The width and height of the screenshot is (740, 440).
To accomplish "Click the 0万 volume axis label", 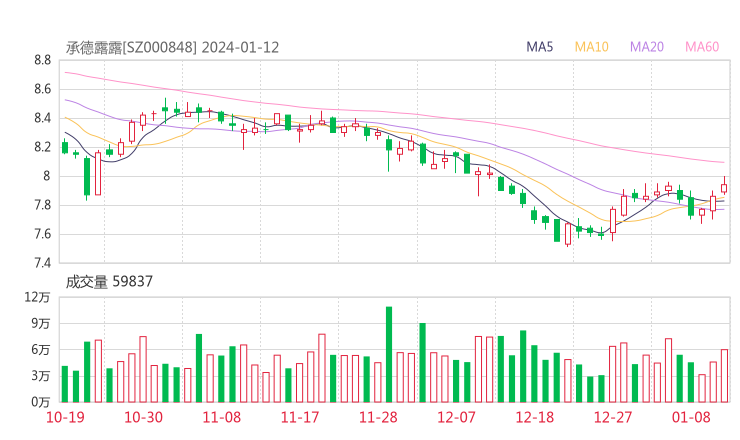I will [41, 402].
